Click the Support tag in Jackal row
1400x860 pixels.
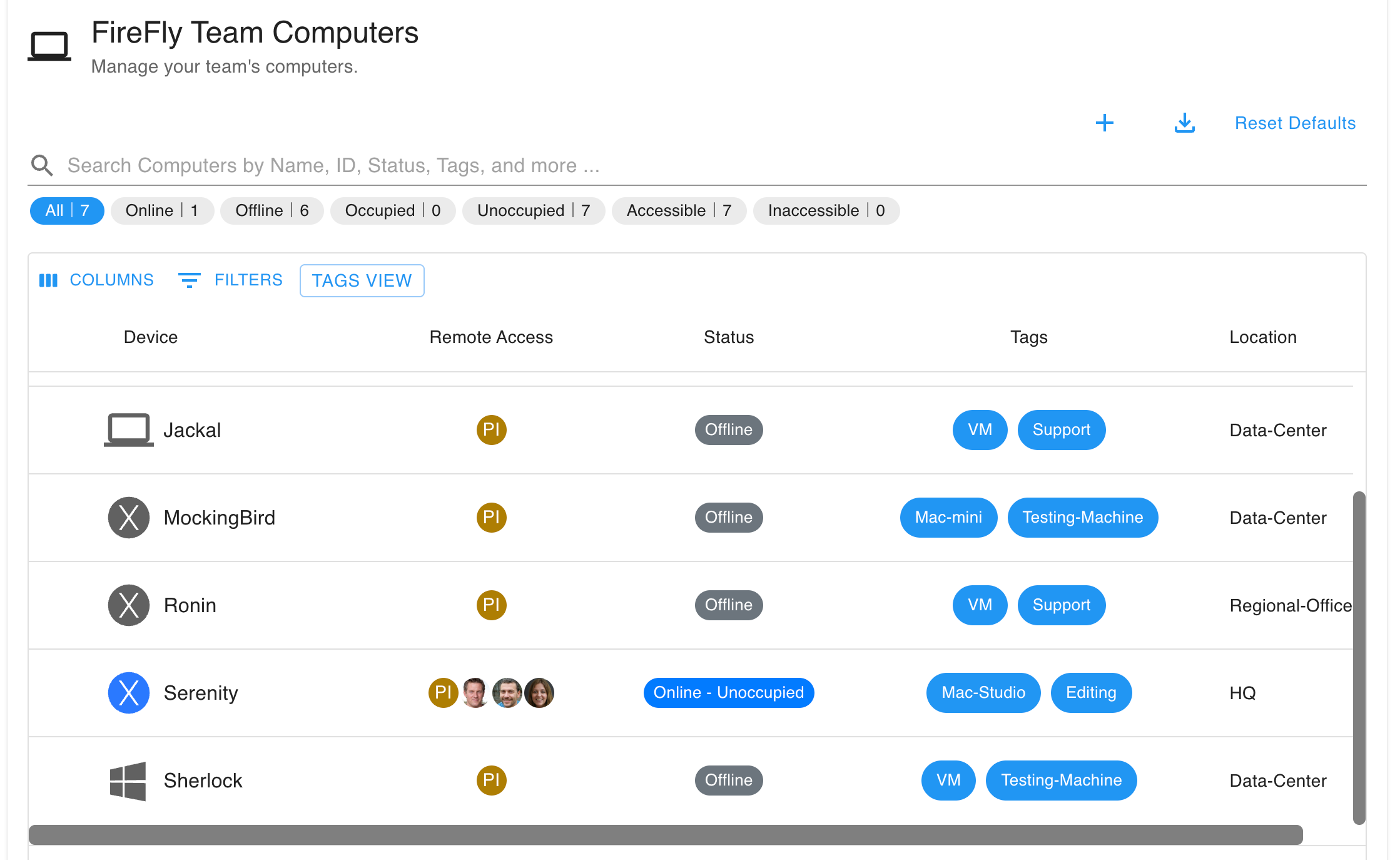click(x=1062, y=430)
